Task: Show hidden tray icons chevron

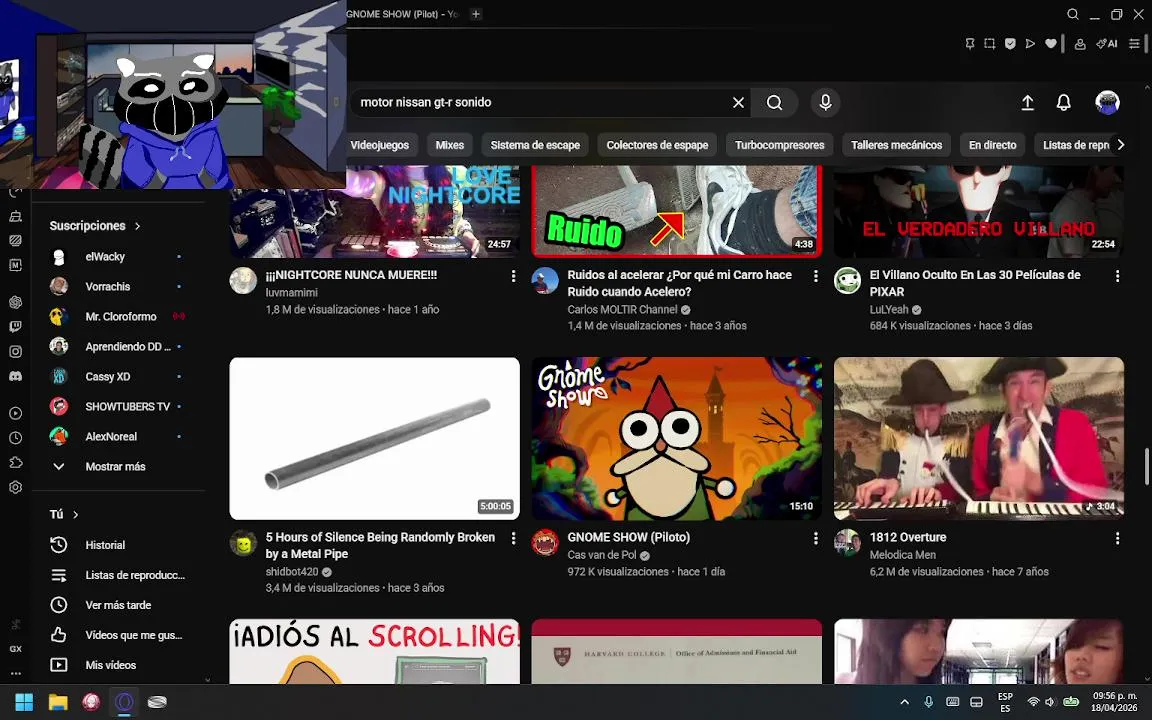Action: click(x=904, y=702)
